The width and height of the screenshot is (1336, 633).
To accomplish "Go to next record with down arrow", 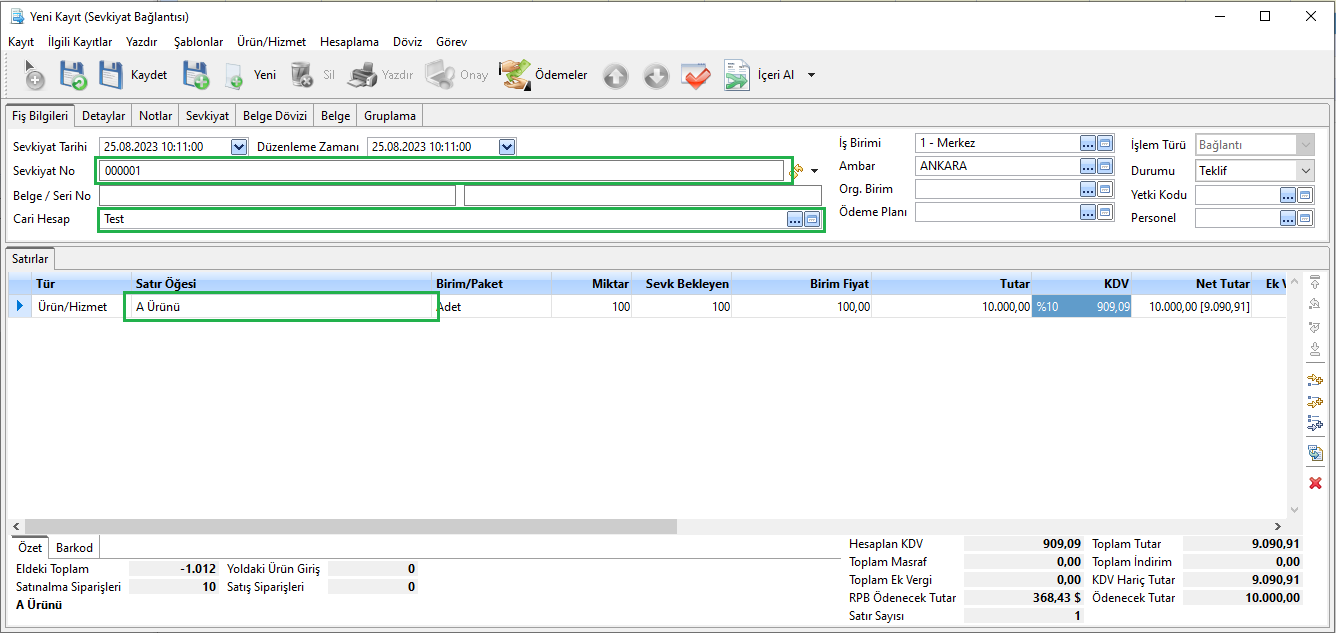I will coord(655,76).
